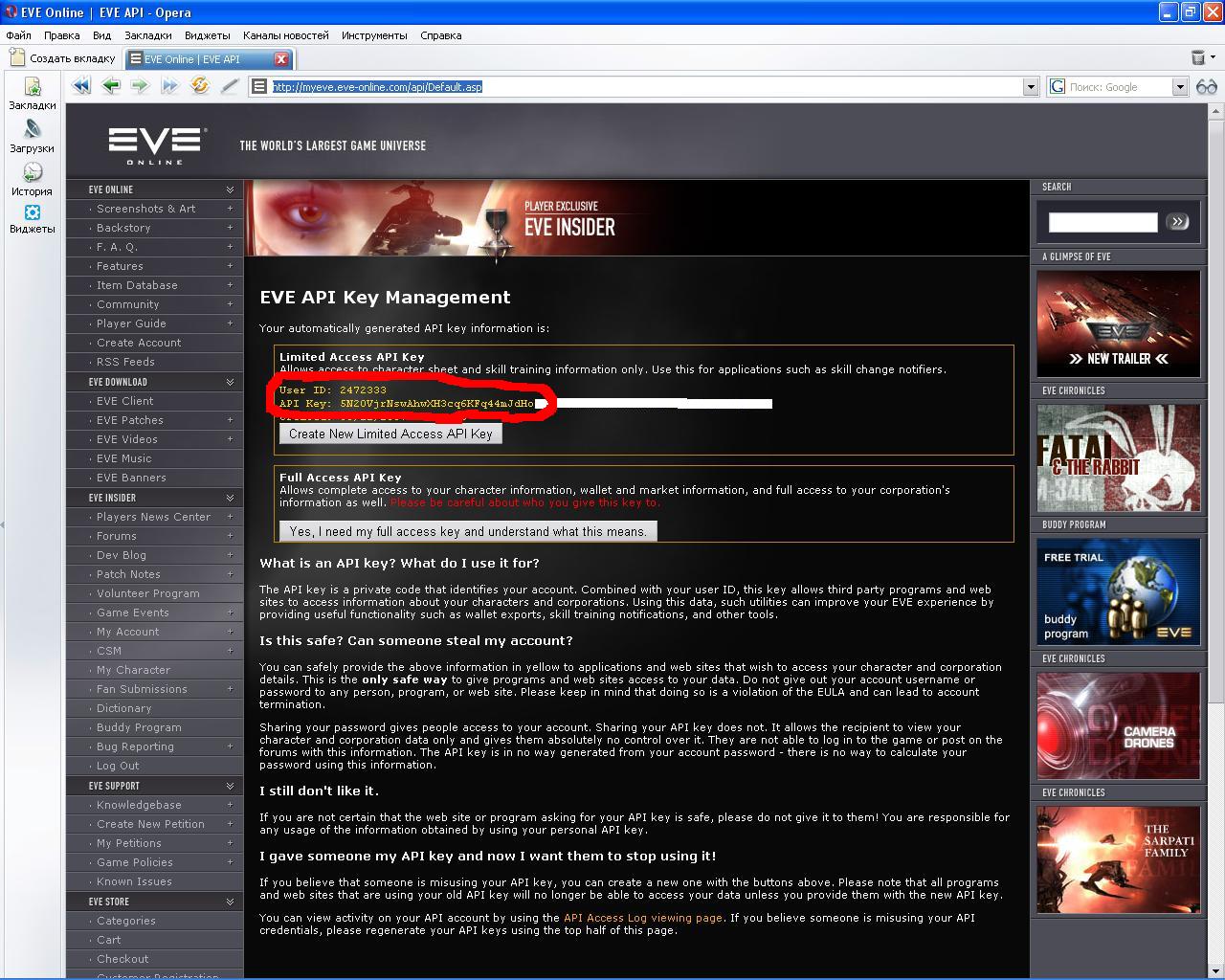Open the address bar dropdown arrow
1225x980 pixels.
pos(1031,87)
